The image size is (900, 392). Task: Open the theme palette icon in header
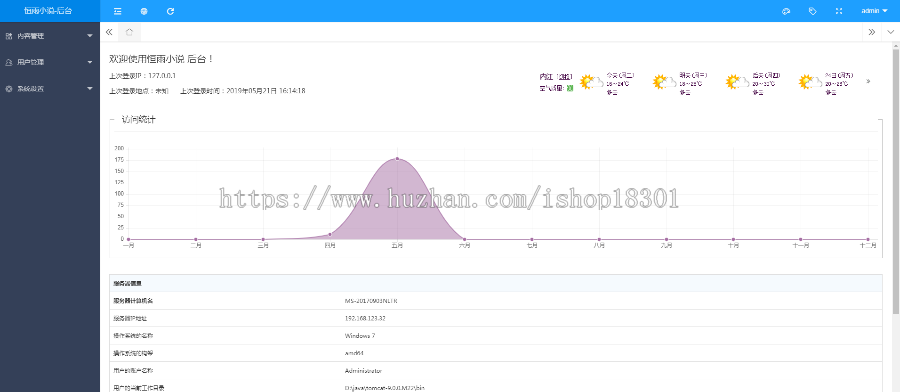click(x=786, y=11)
